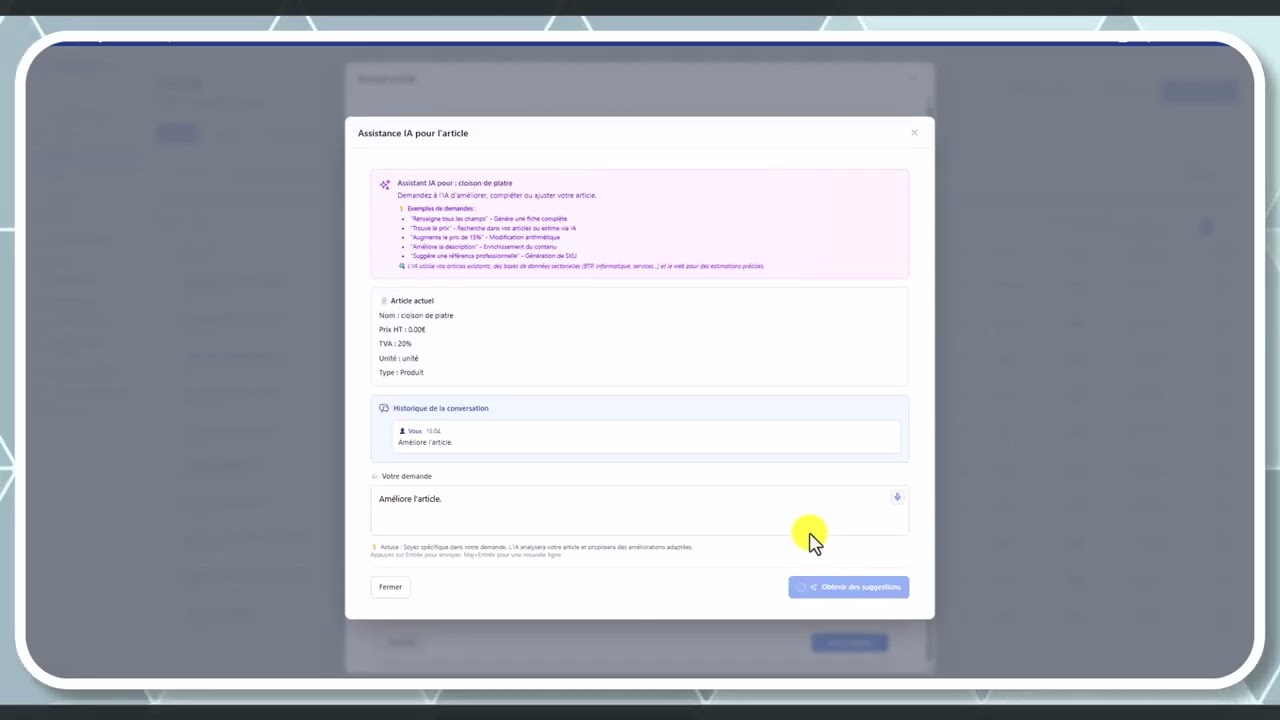This screenshot has width=1280, height=720.
Task: Click the 'Votre demande' label
Action: click(x=407, y=476)
